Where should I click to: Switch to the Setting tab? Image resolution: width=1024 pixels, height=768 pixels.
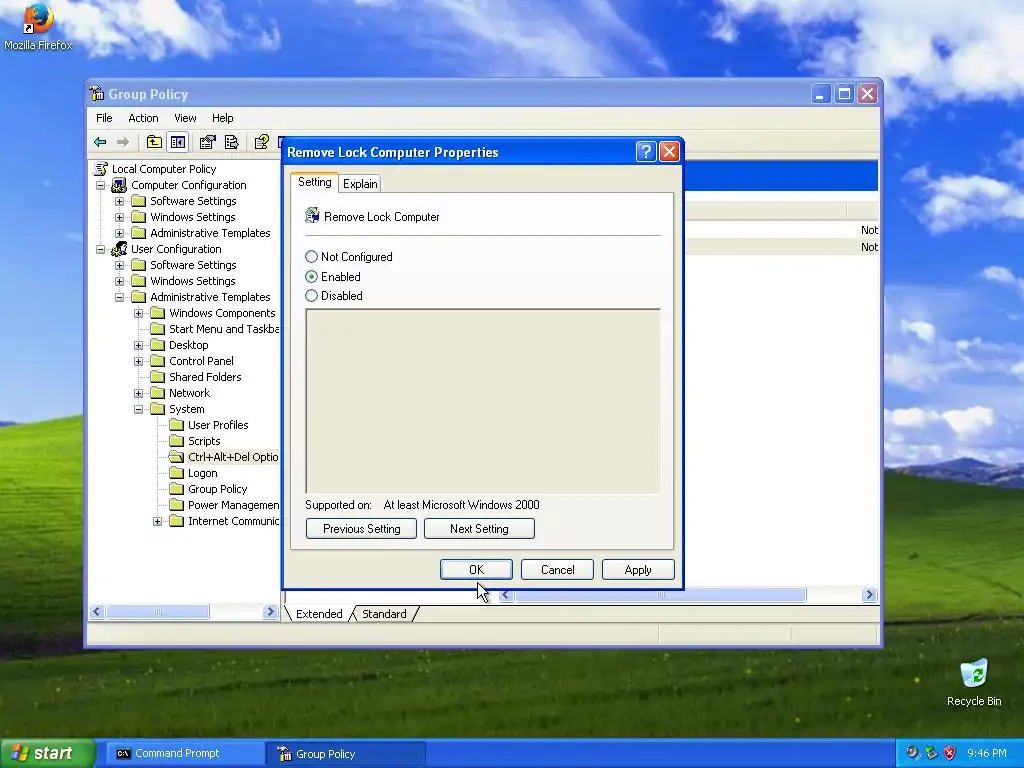(x=315, y=182)
